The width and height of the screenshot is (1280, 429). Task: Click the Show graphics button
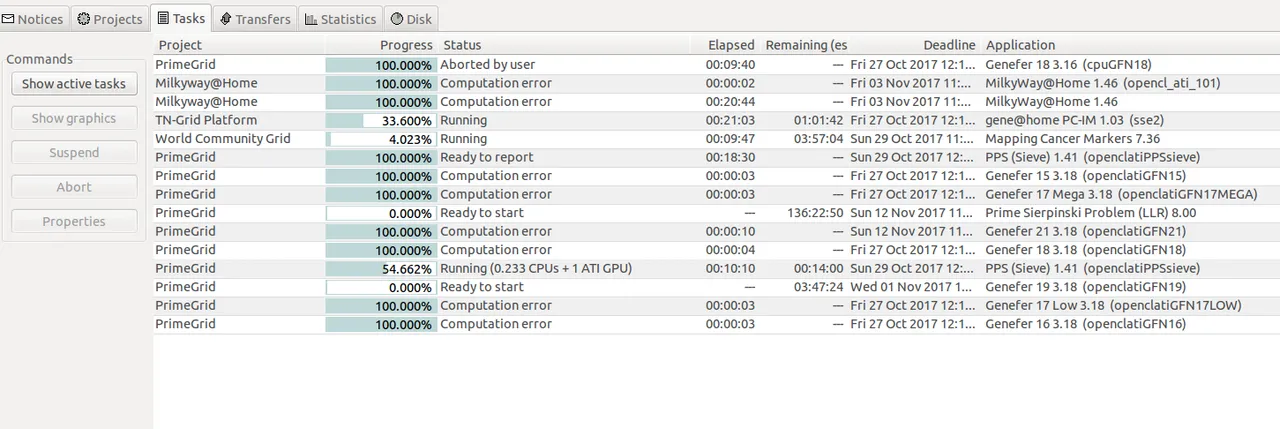(x=74, y=118)
